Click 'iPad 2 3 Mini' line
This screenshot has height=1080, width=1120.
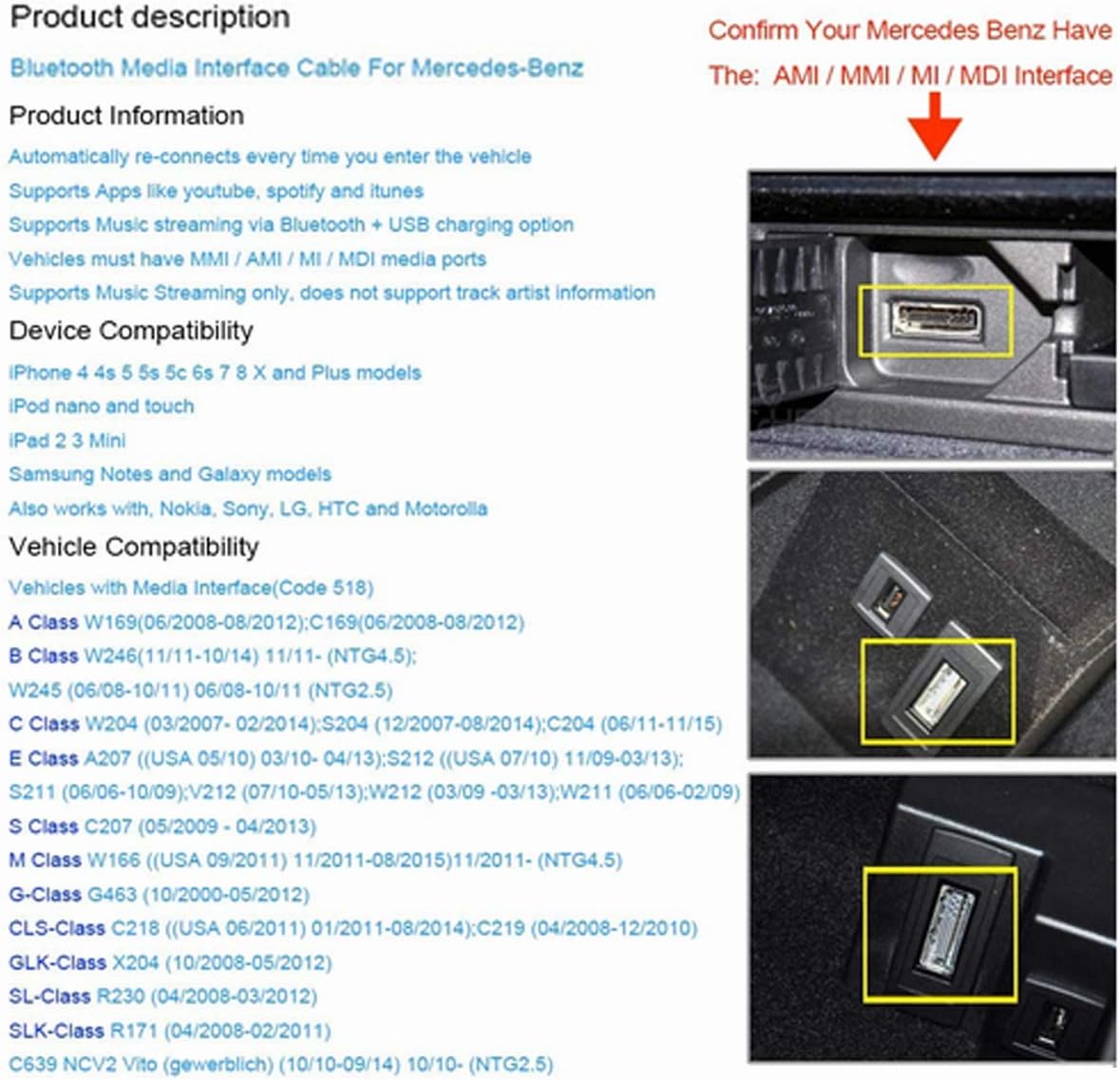67,441
